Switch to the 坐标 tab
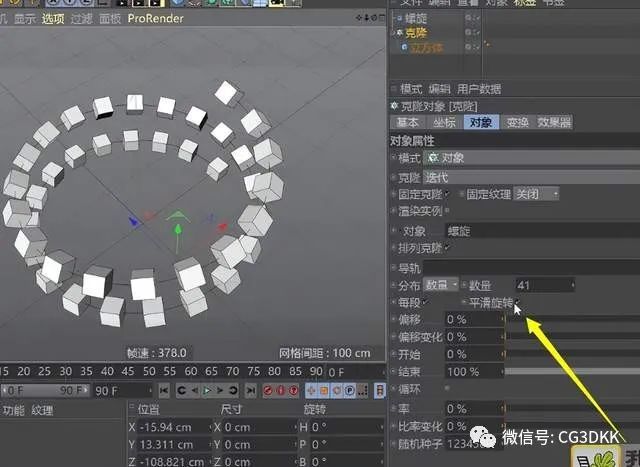This screenshot has height=467, width=640. tap(444, 122)
